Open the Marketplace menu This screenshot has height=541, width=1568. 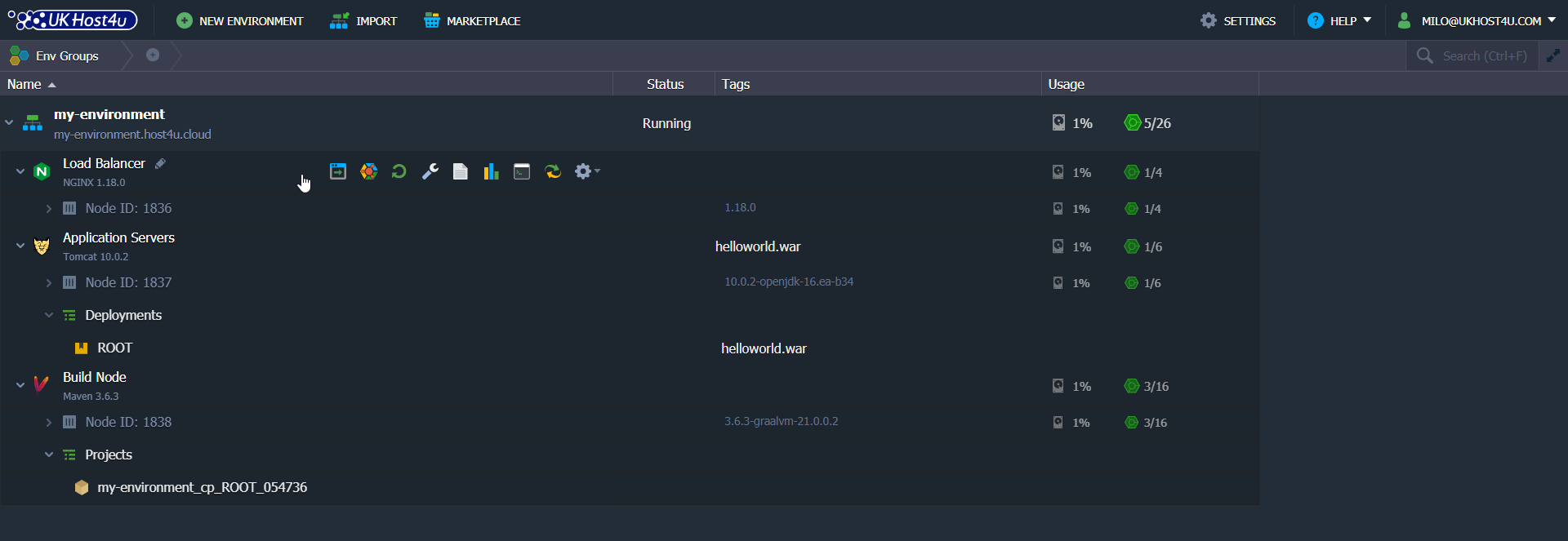(x=472, y=21)
